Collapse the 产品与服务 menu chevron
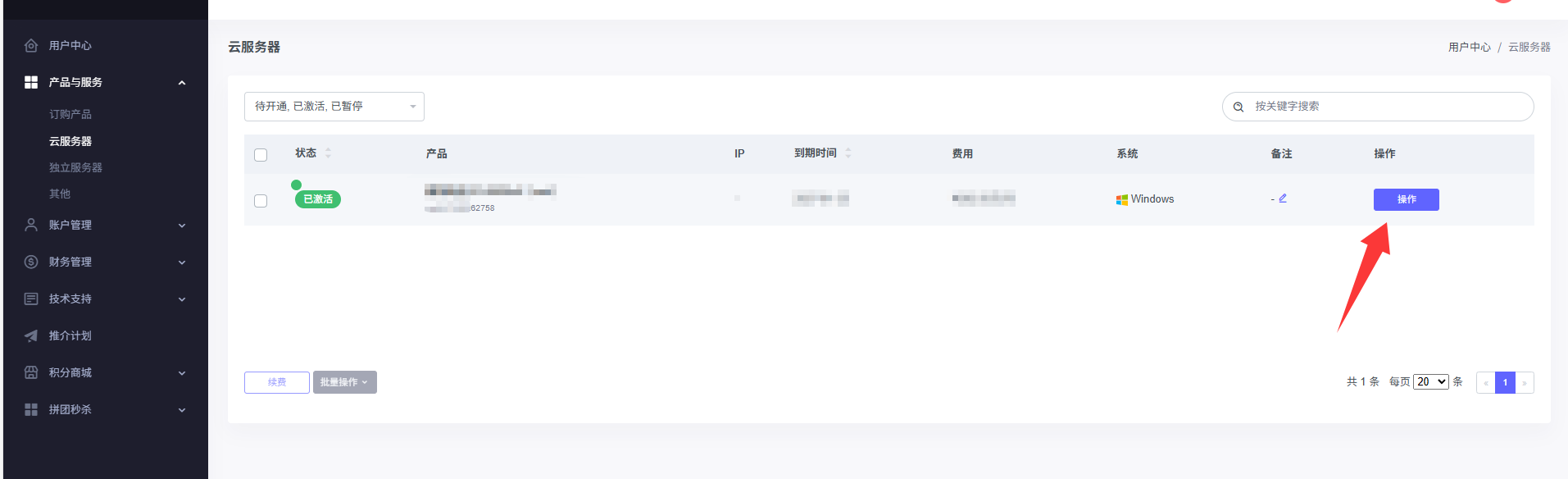The image size is (1568, 479). pyautogui.click(x=182, y=83)
